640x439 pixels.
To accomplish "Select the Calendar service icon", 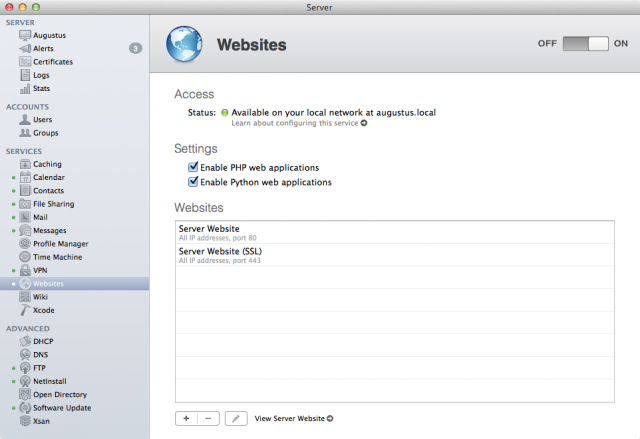I will click(25, 177).
